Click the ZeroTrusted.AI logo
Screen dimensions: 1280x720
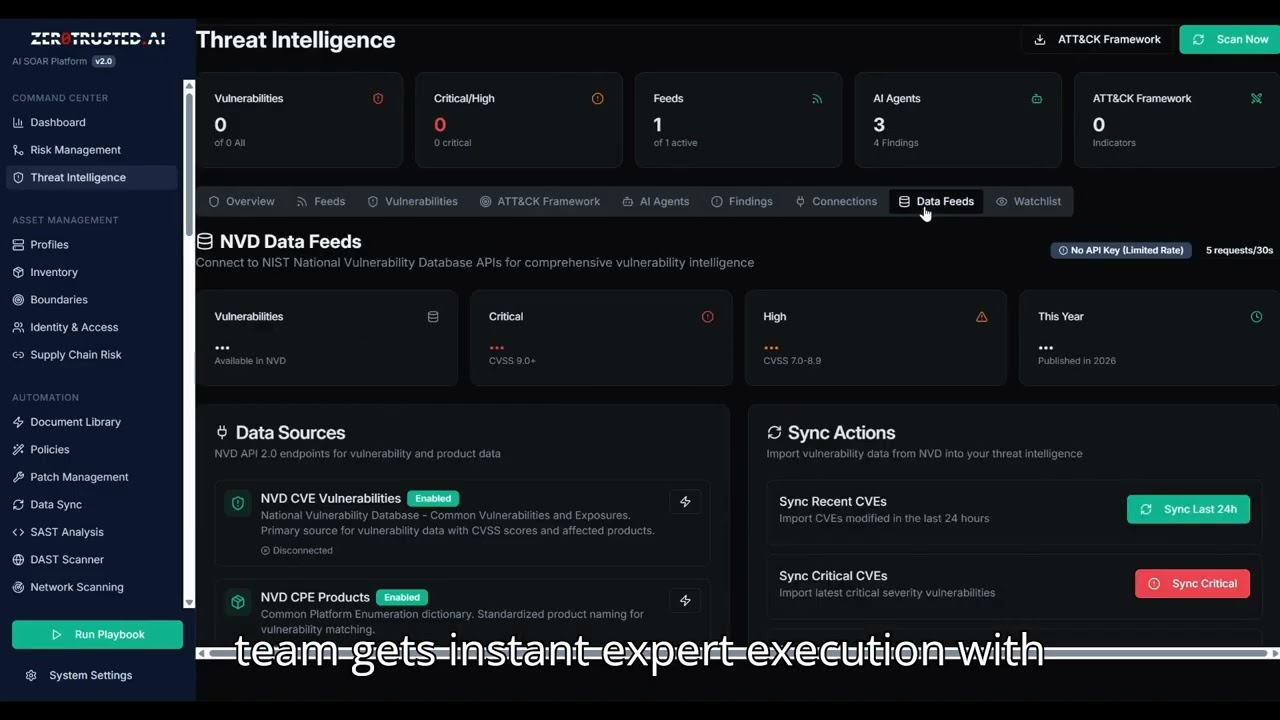coord(97,39)
